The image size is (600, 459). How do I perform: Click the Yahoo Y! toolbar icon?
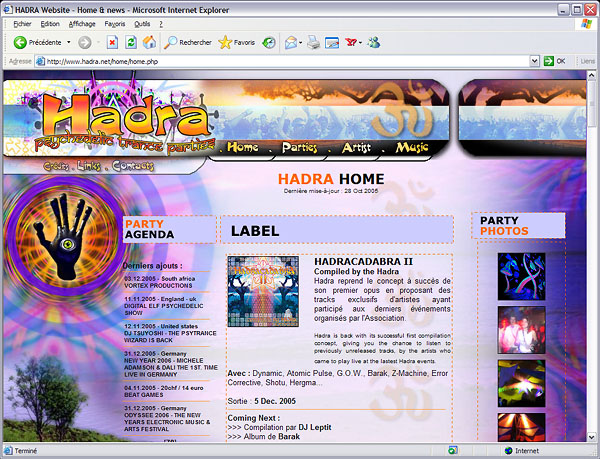pyautogui.click(x=351, y=42)
